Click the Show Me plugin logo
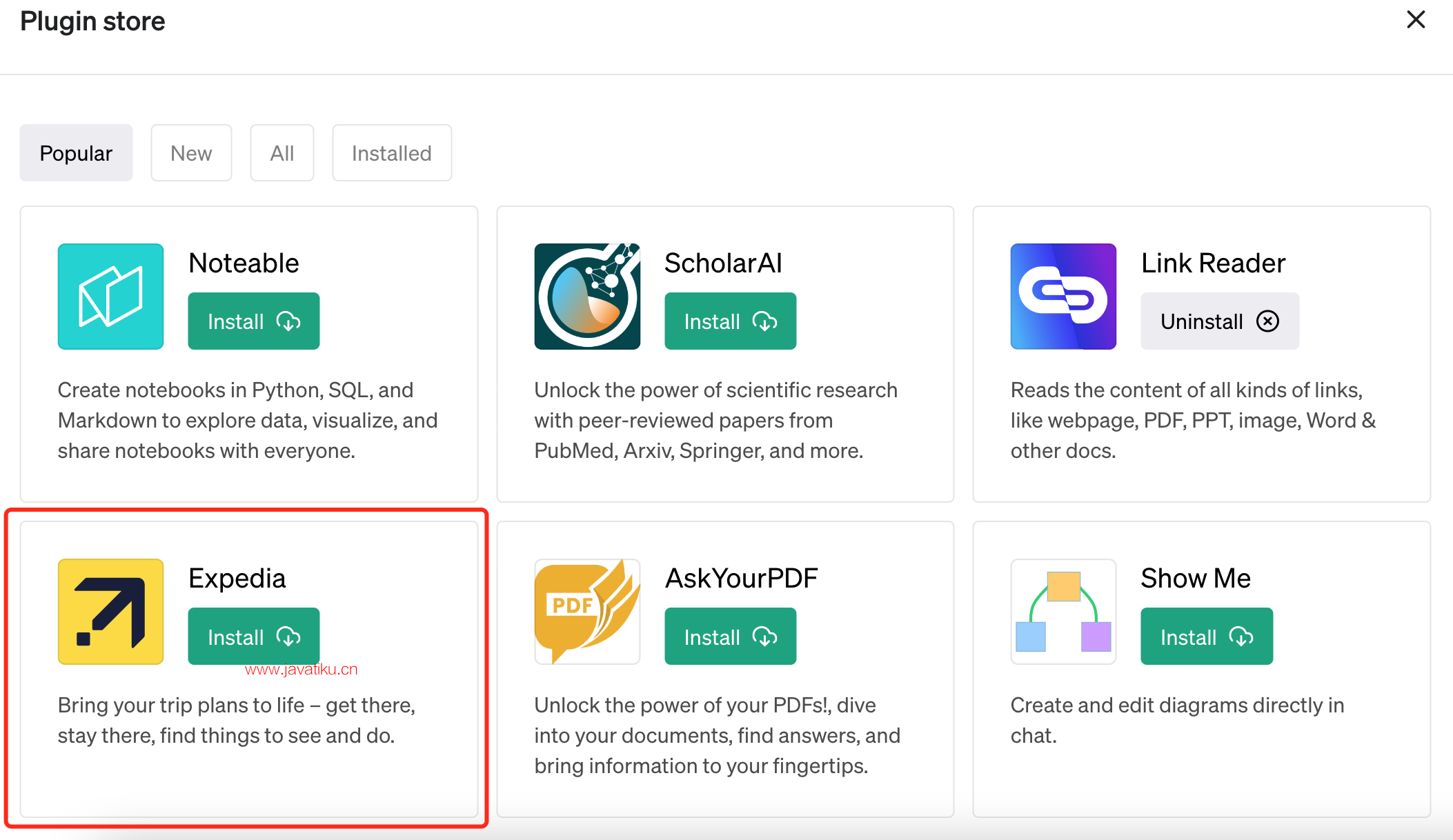 pyautogui.click(x=1063, y=612)
